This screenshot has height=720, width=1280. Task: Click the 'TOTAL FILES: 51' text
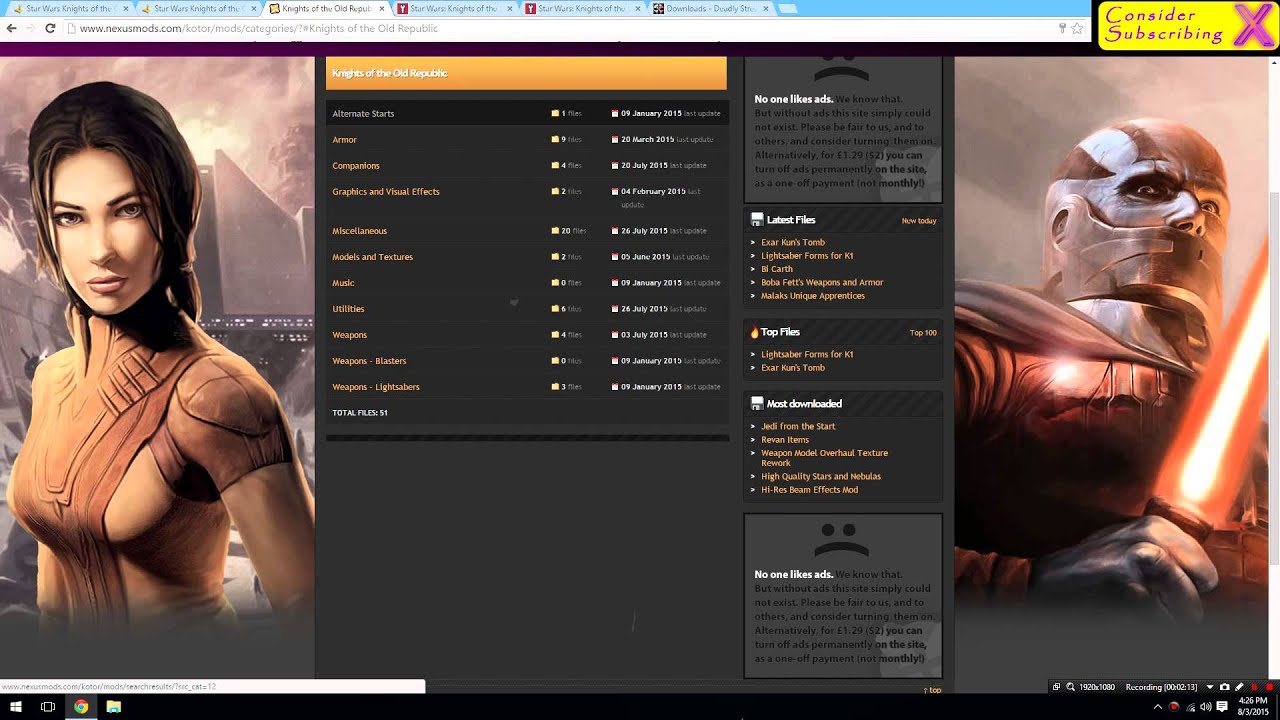point(360,413)
